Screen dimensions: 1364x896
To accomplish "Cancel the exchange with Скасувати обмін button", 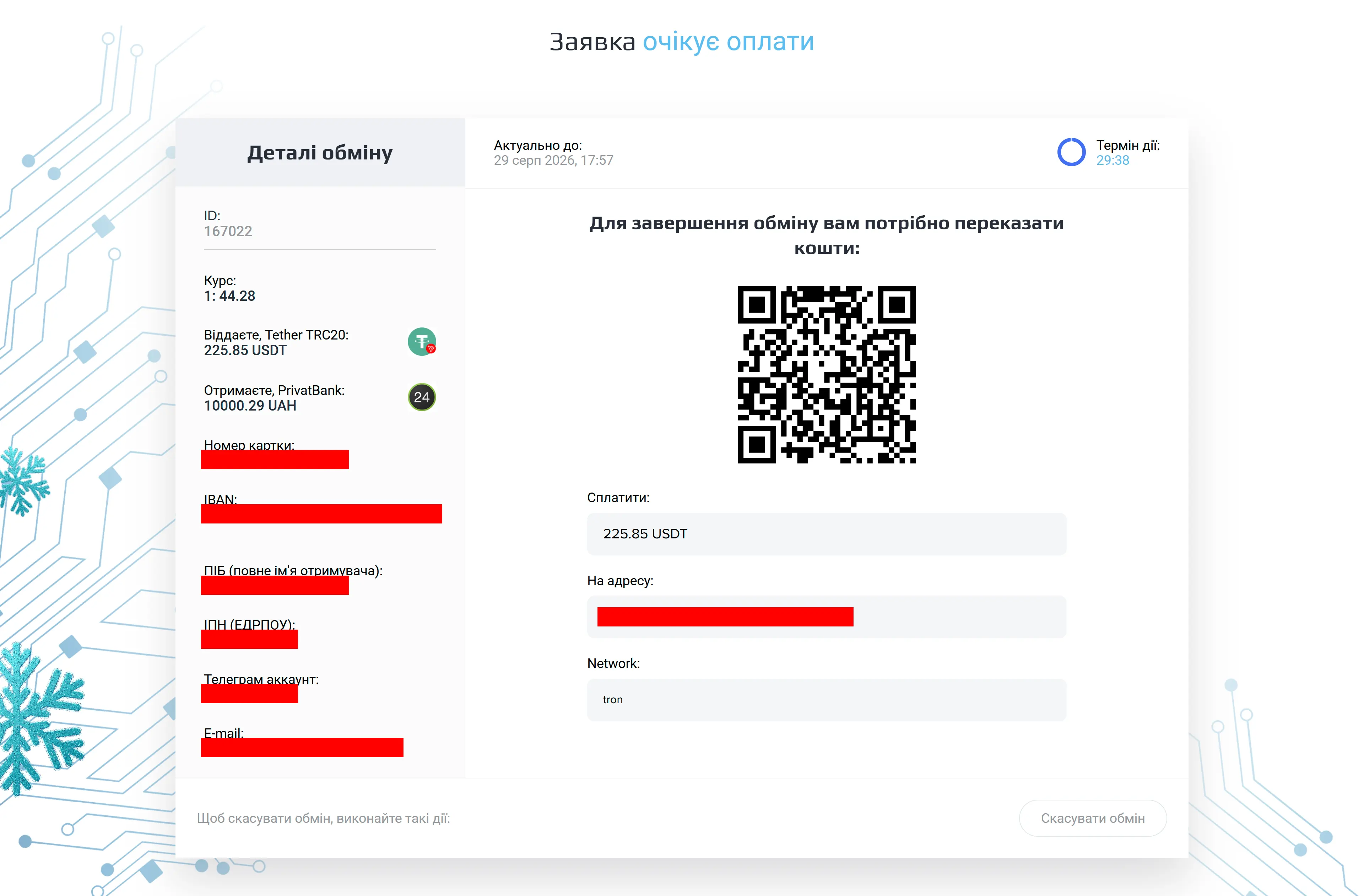I will tap(1092, 818).
